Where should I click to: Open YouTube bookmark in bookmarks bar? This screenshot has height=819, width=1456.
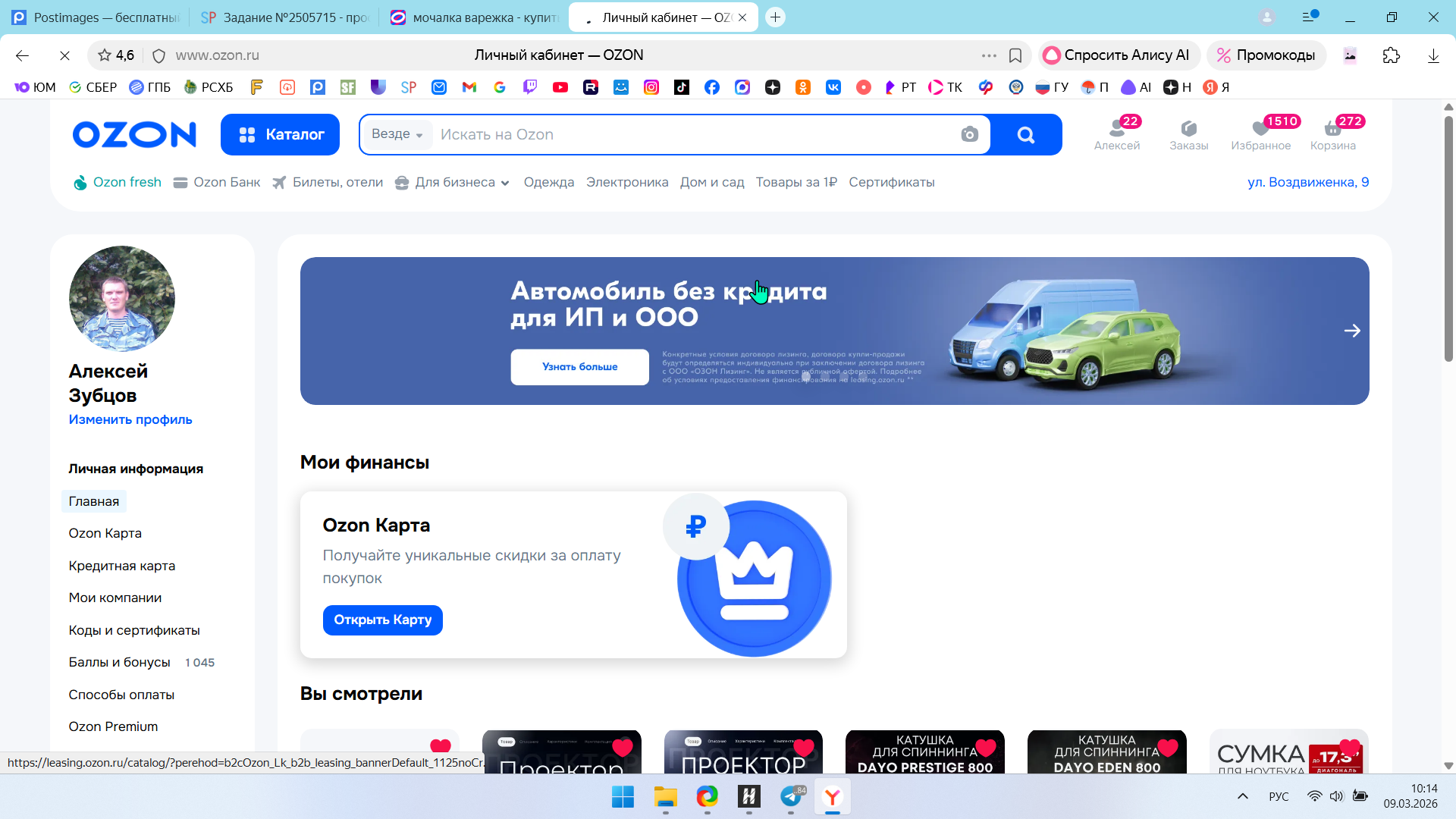(560, 87)
